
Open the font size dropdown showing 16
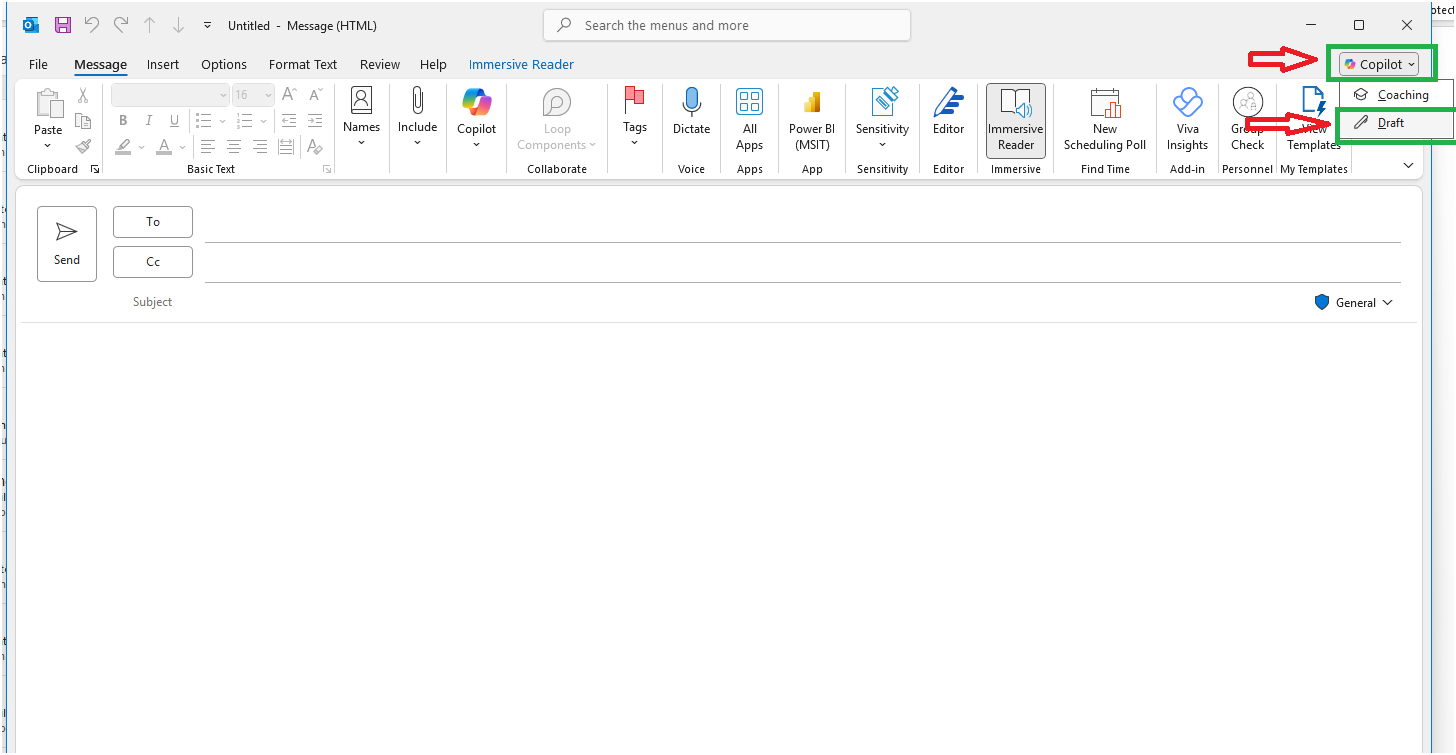point(253,95)
